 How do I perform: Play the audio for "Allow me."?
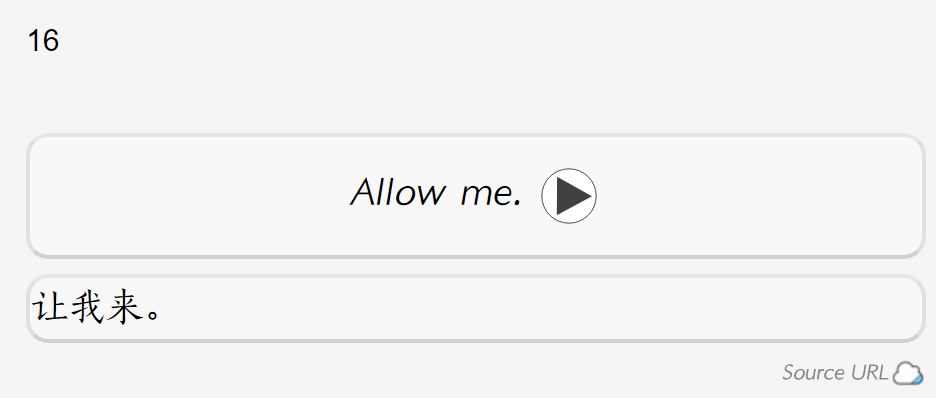tap(569, 196)
